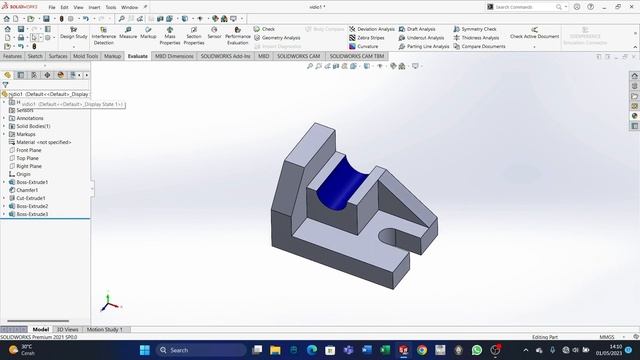Switch to the Mold Tools tab
This screenshot has width=640, height=360.
click(85, 56)
